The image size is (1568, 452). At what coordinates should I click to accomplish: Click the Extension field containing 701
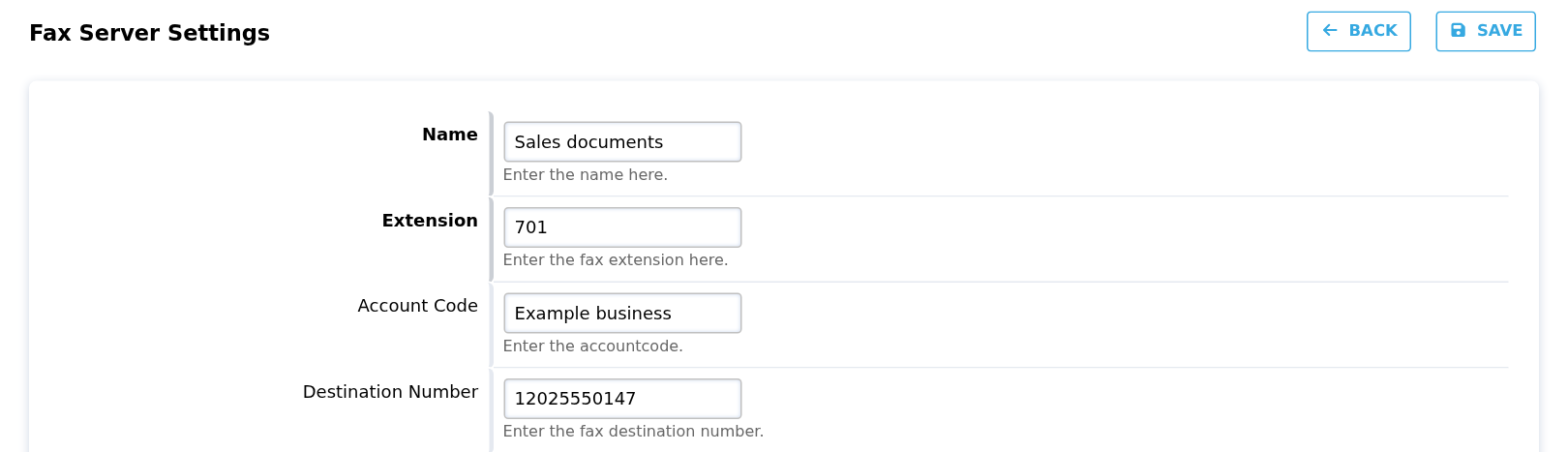pos(622,227)
